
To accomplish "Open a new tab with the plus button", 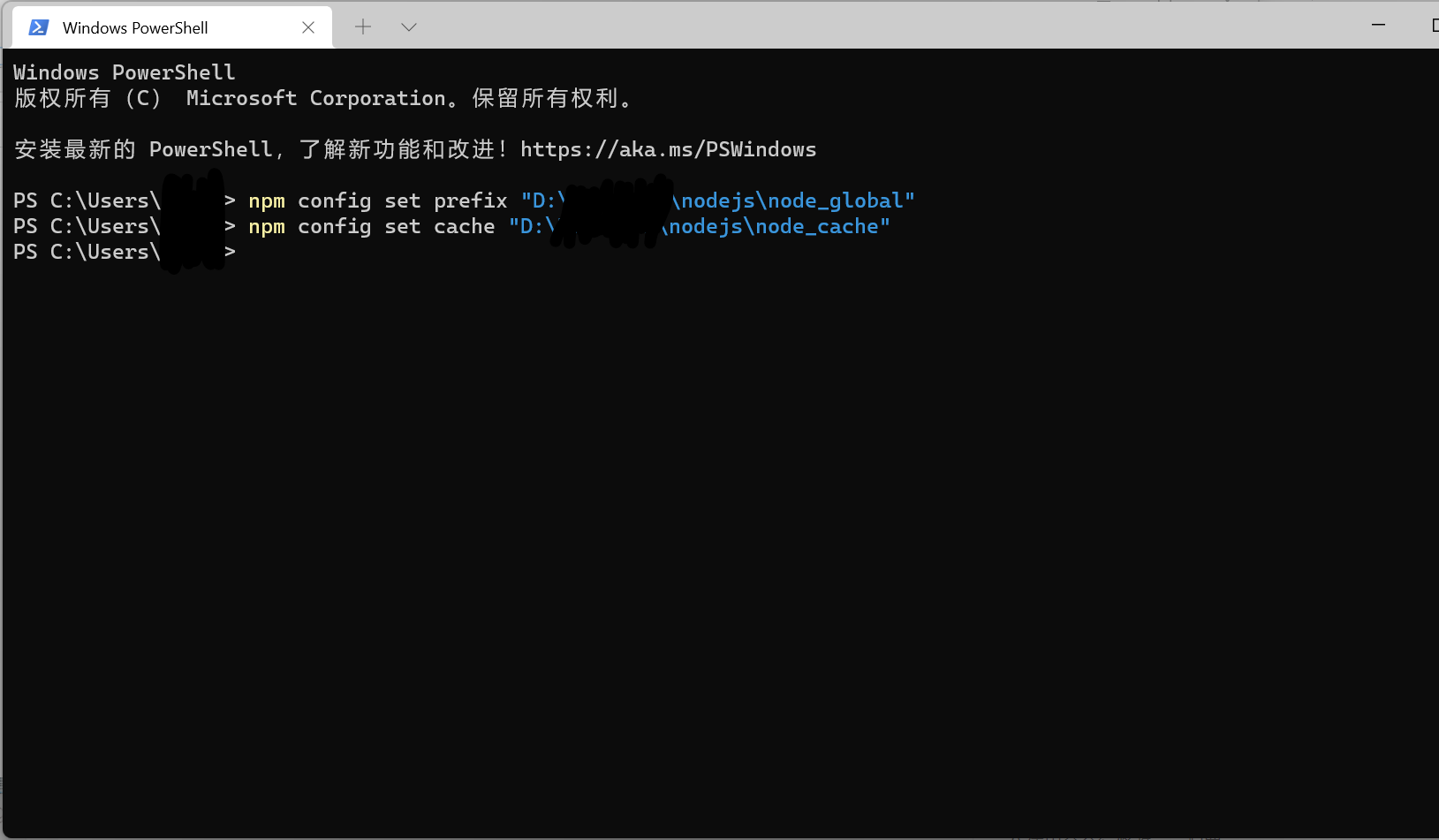I will point(362,26).
